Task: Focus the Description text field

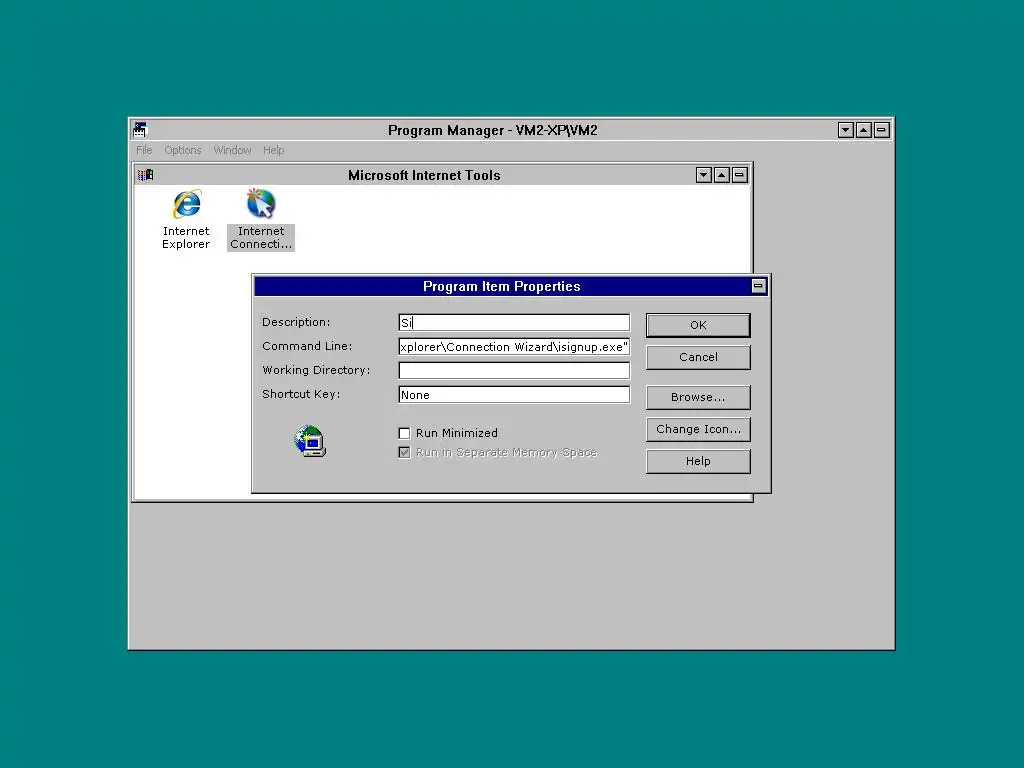Action: point(514,323)
